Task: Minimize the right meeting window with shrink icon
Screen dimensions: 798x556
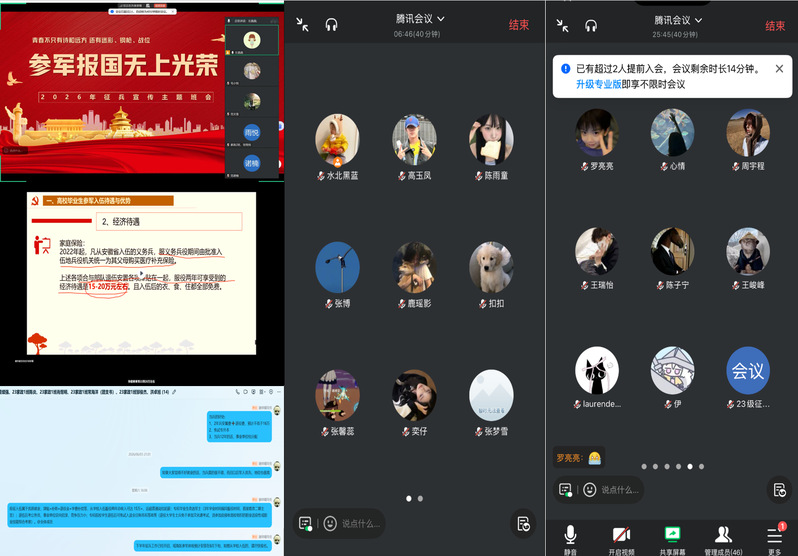Action: click(x=562, y=25)
